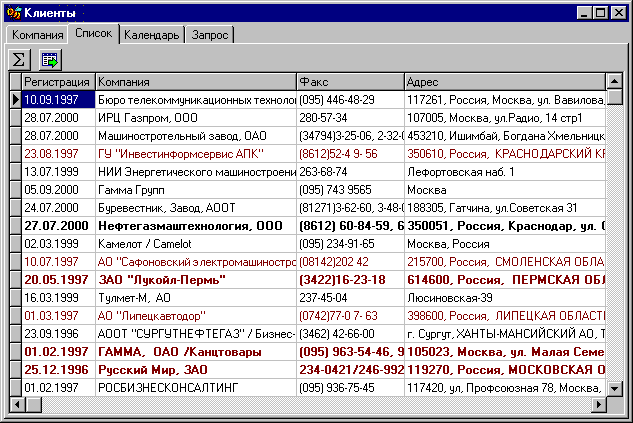
Task: Select ГУ "Инвестинформсервис АПК" company
Action: pyautogui.click(x=196, y=154)
